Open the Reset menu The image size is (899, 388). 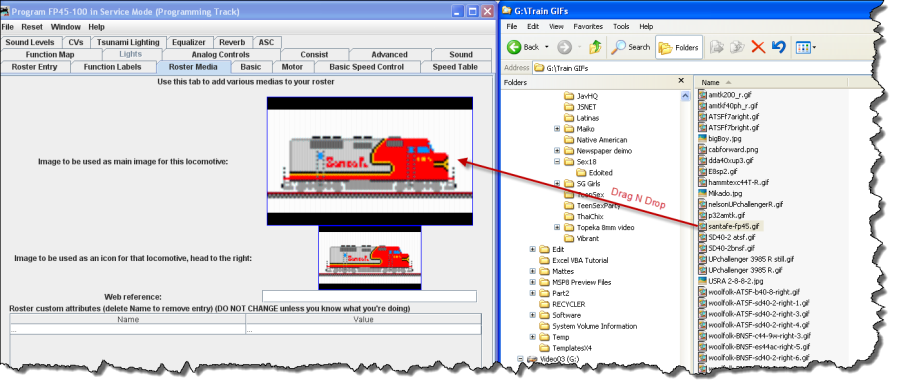[x=32, y=27]
